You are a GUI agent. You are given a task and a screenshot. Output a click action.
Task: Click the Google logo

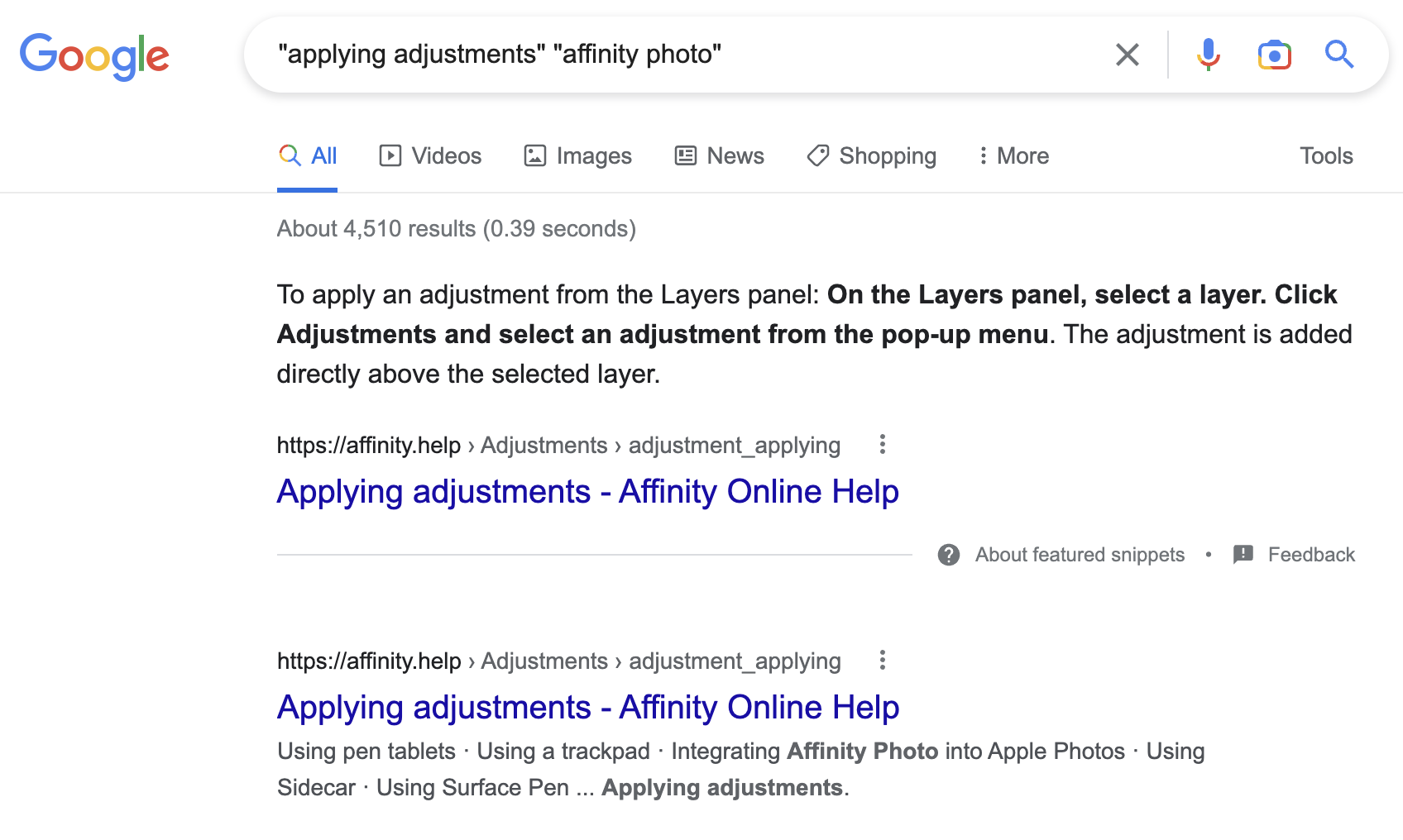click(94, 56)
